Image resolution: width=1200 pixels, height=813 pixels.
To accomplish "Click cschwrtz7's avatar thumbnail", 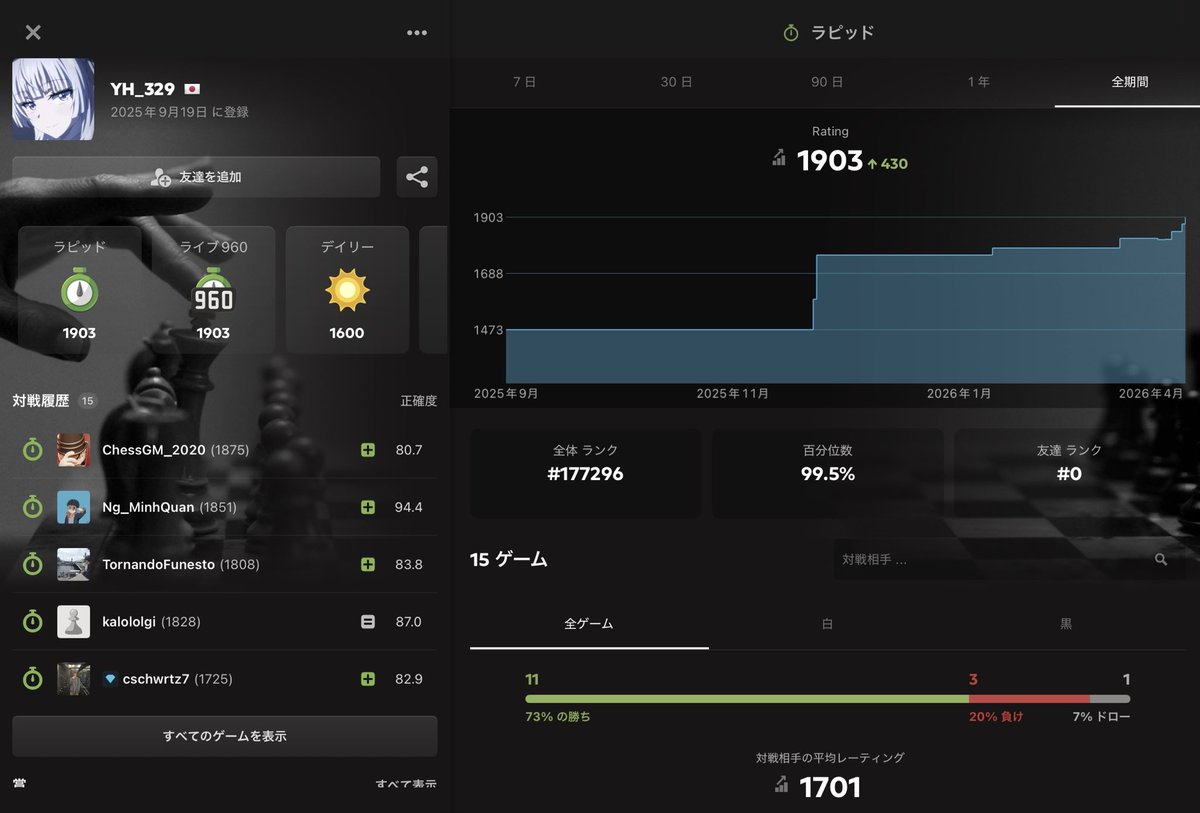I will click(x=73, y=678).
